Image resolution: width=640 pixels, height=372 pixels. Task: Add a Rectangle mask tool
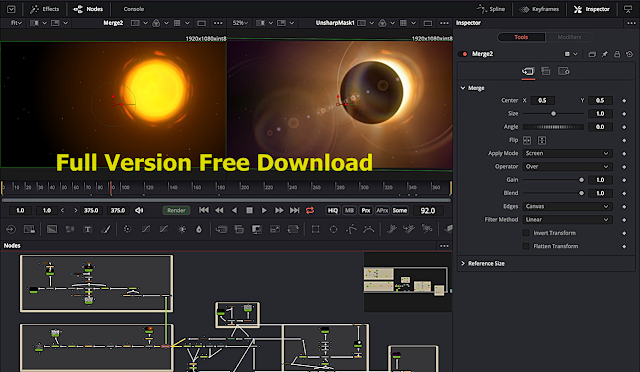coord(316,229)
